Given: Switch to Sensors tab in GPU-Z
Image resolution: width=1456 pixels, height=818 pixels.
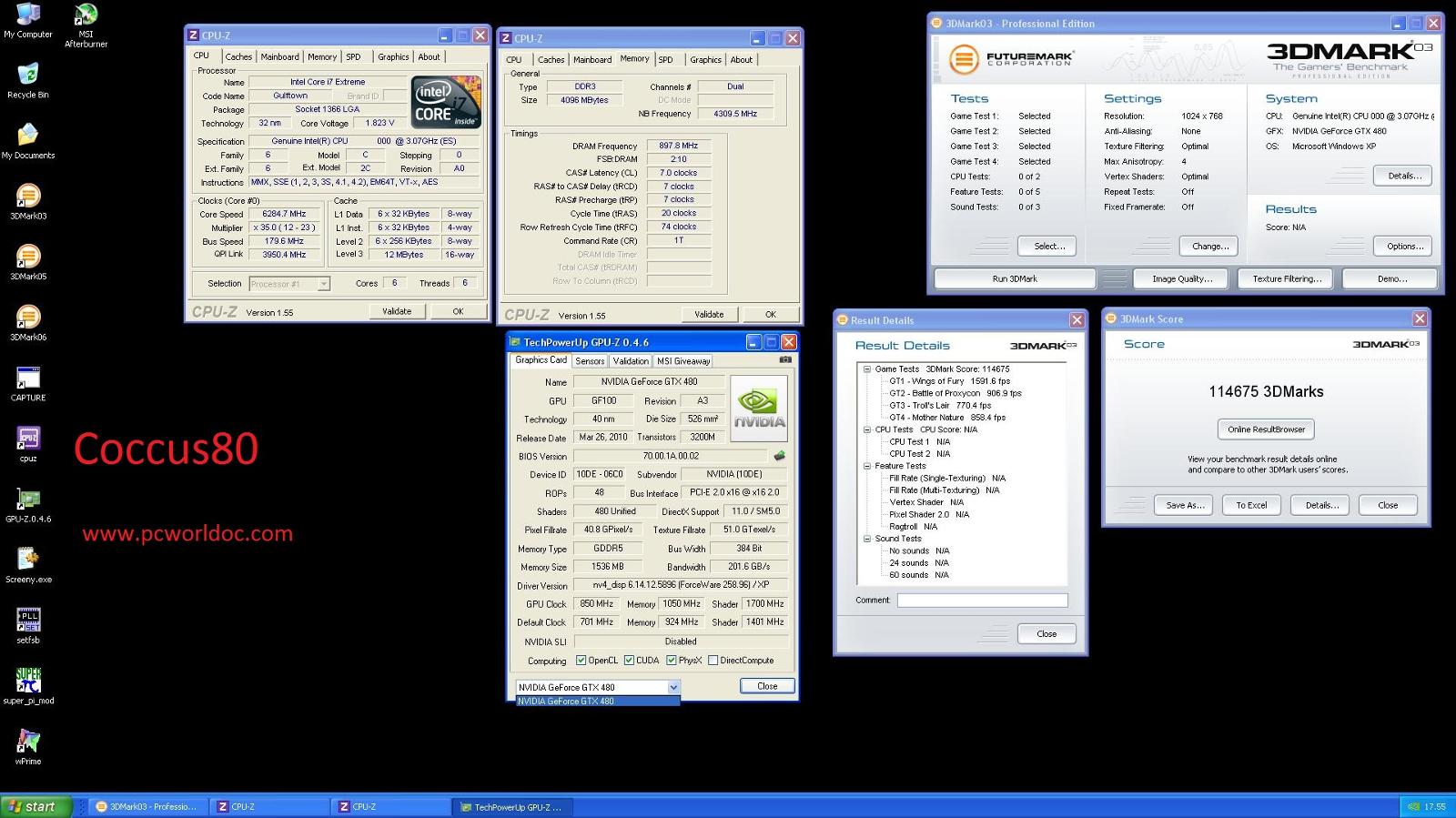Looking at the screenshot, I should 590,361.
